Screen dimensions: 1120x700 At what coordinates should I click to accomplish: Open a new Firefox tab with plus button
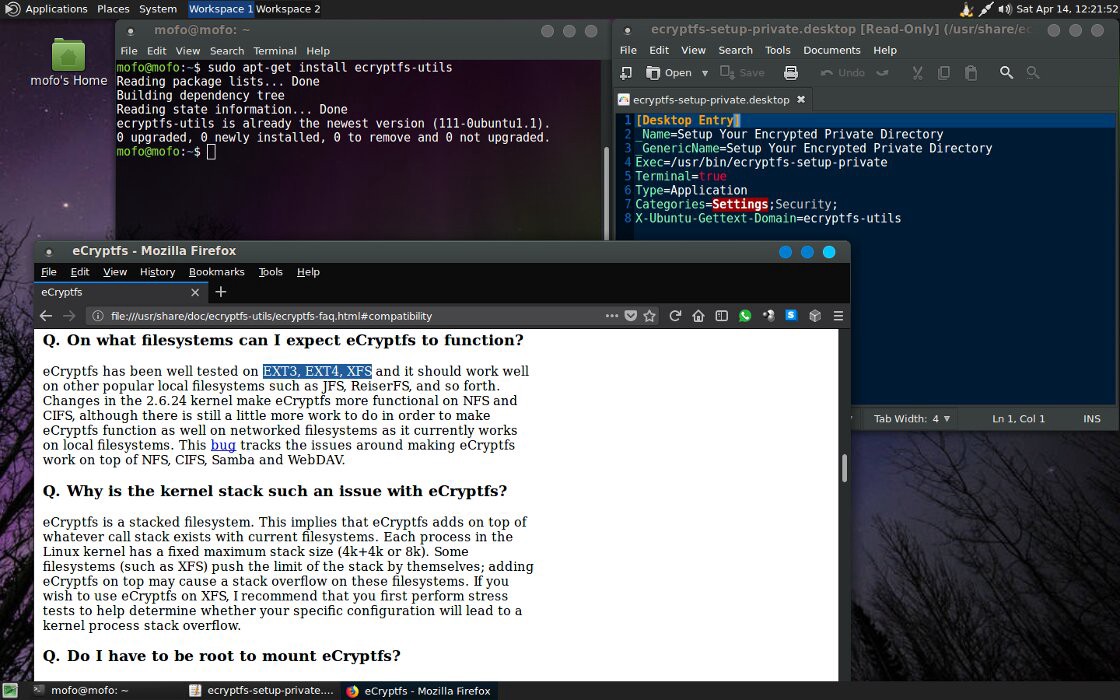pyautogui.click(x=221, y=292)
